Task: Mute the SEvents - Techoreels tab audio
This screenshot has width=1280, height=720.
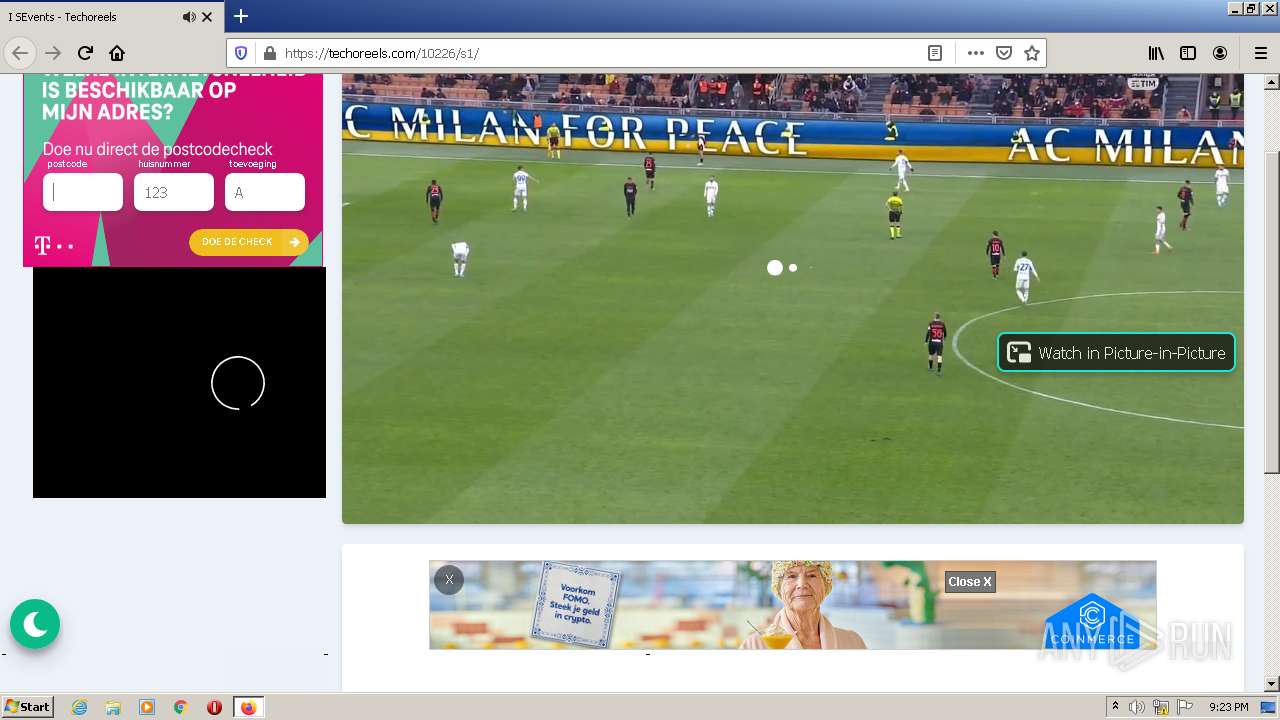Action: 189,17
